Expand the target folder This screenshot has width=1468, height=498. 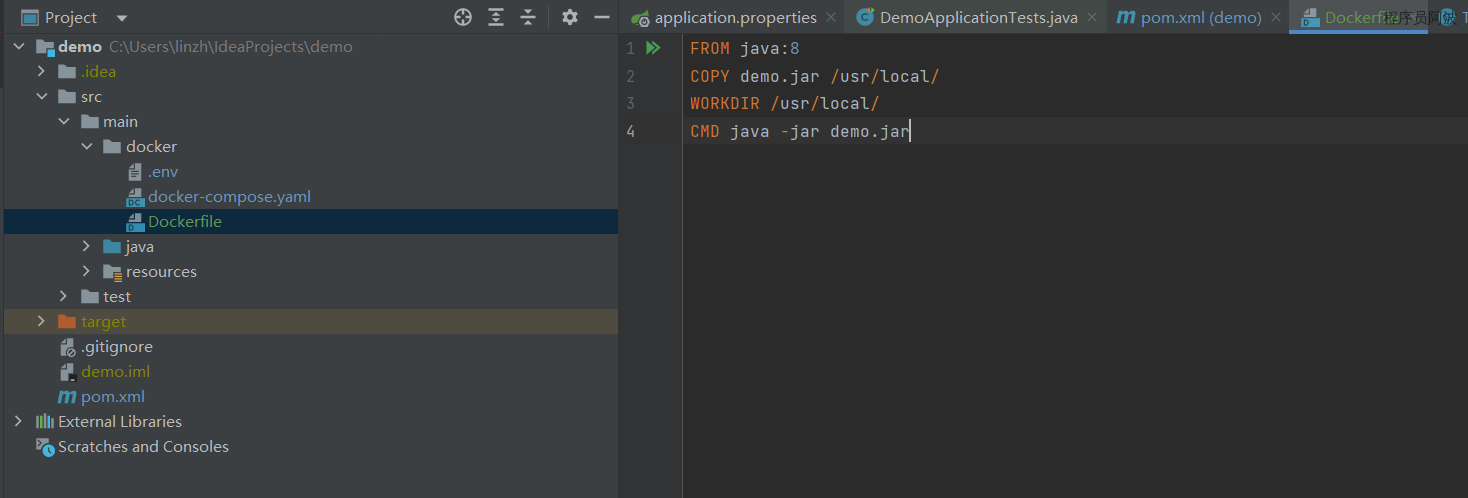pos(41,322)
